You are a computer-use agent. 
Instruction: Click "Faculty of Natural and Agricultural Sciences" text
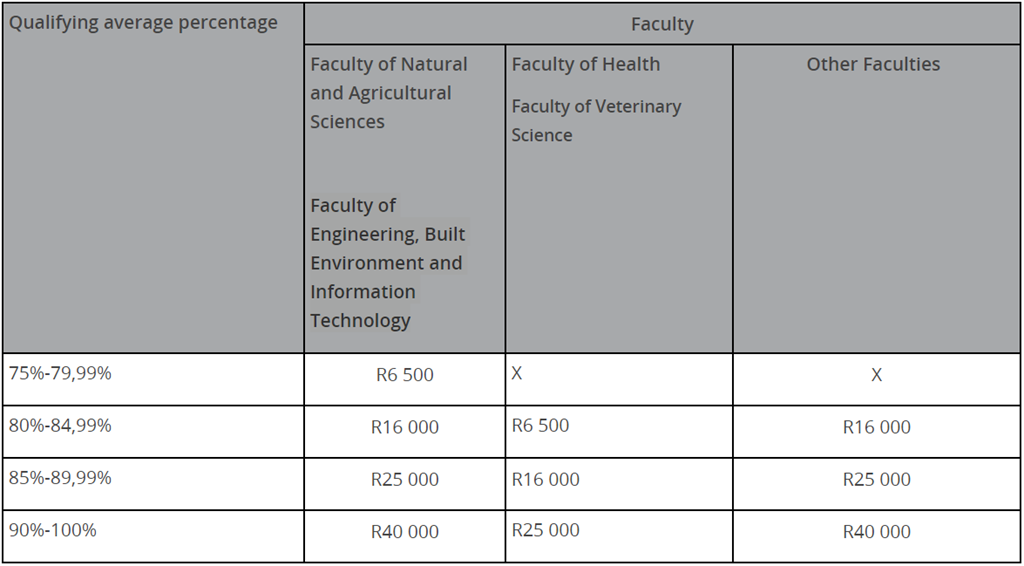pyautogui.click(x=389, y=93)
